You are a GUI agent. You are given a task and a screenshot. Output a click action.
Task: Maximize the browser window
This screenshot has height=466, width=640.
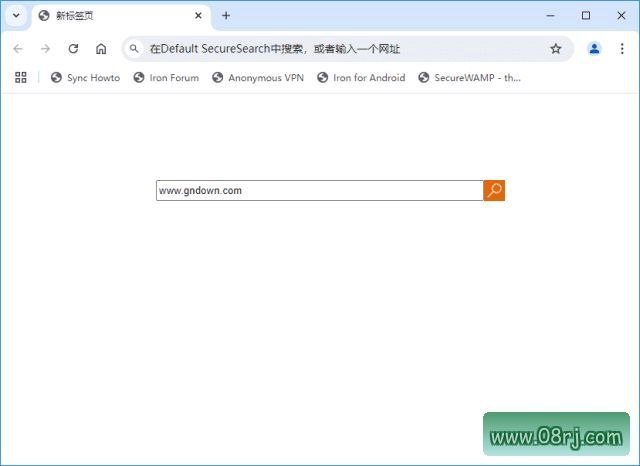[586, 16]
